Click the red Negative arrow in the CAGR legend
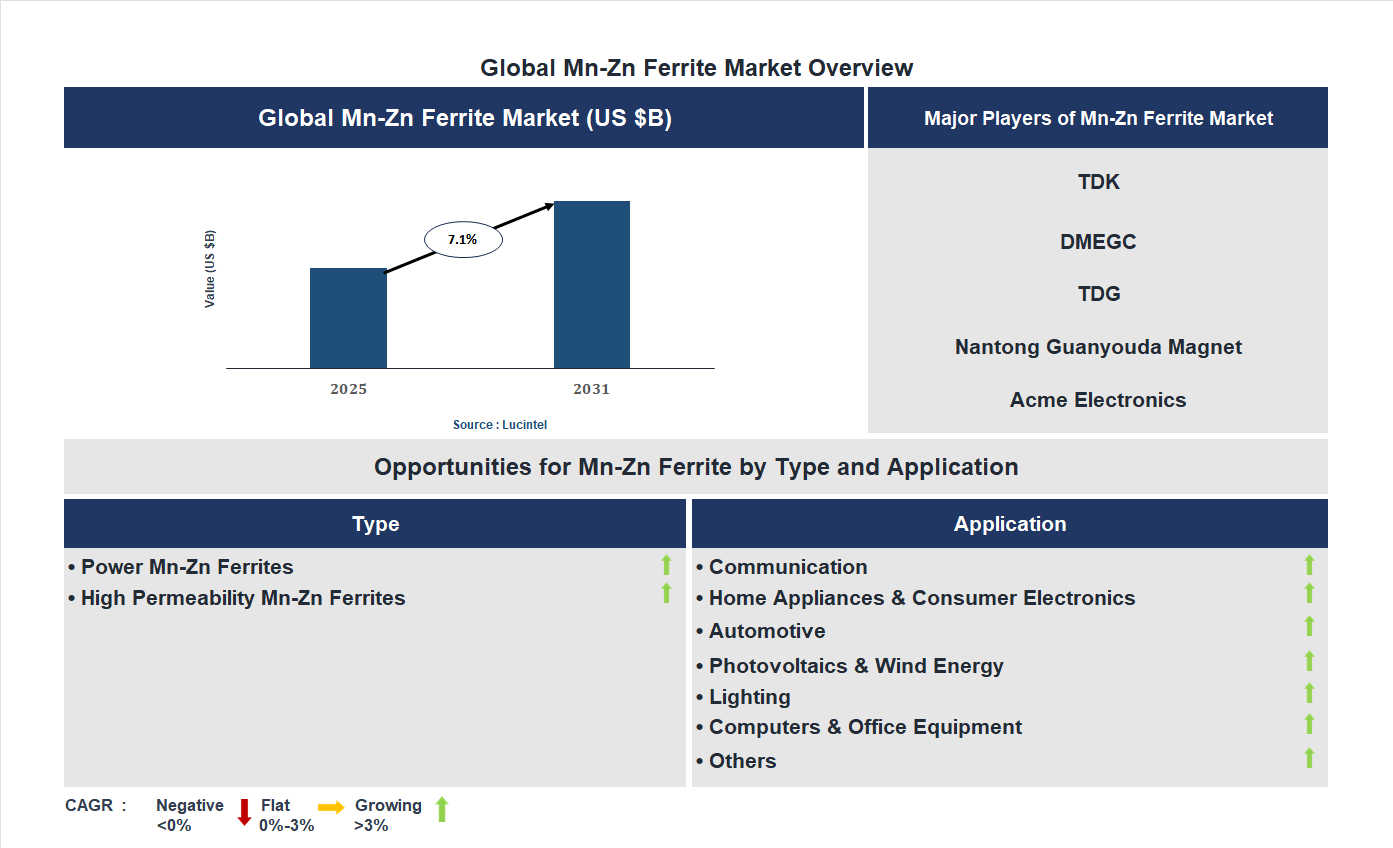1393x848 pixels. point(243,812)
